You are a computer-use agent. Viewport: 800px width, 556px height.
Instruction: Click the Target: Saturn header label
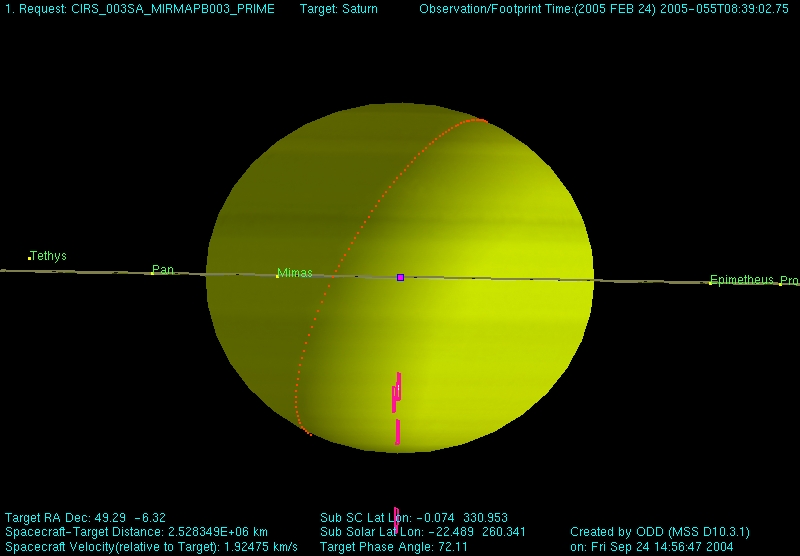point(339,9)
